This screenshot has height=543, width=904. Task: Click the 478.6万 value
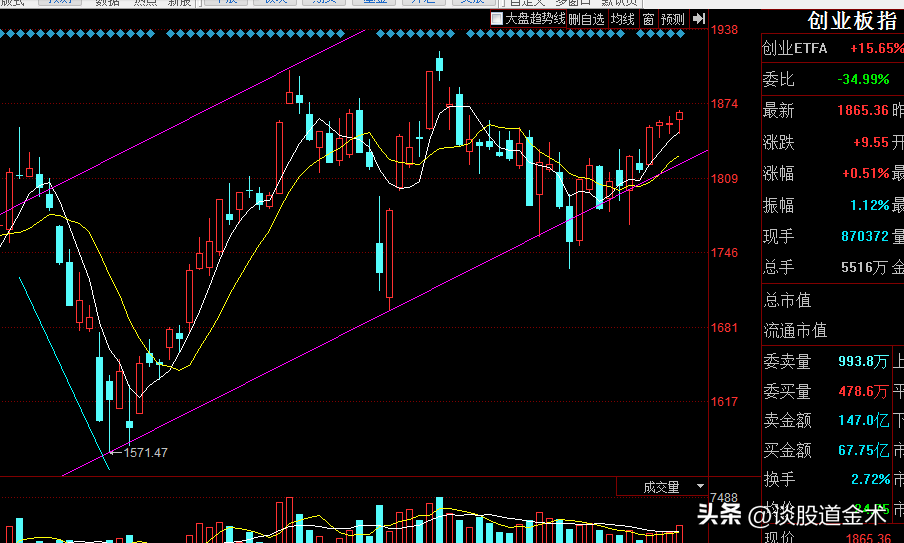863,391
